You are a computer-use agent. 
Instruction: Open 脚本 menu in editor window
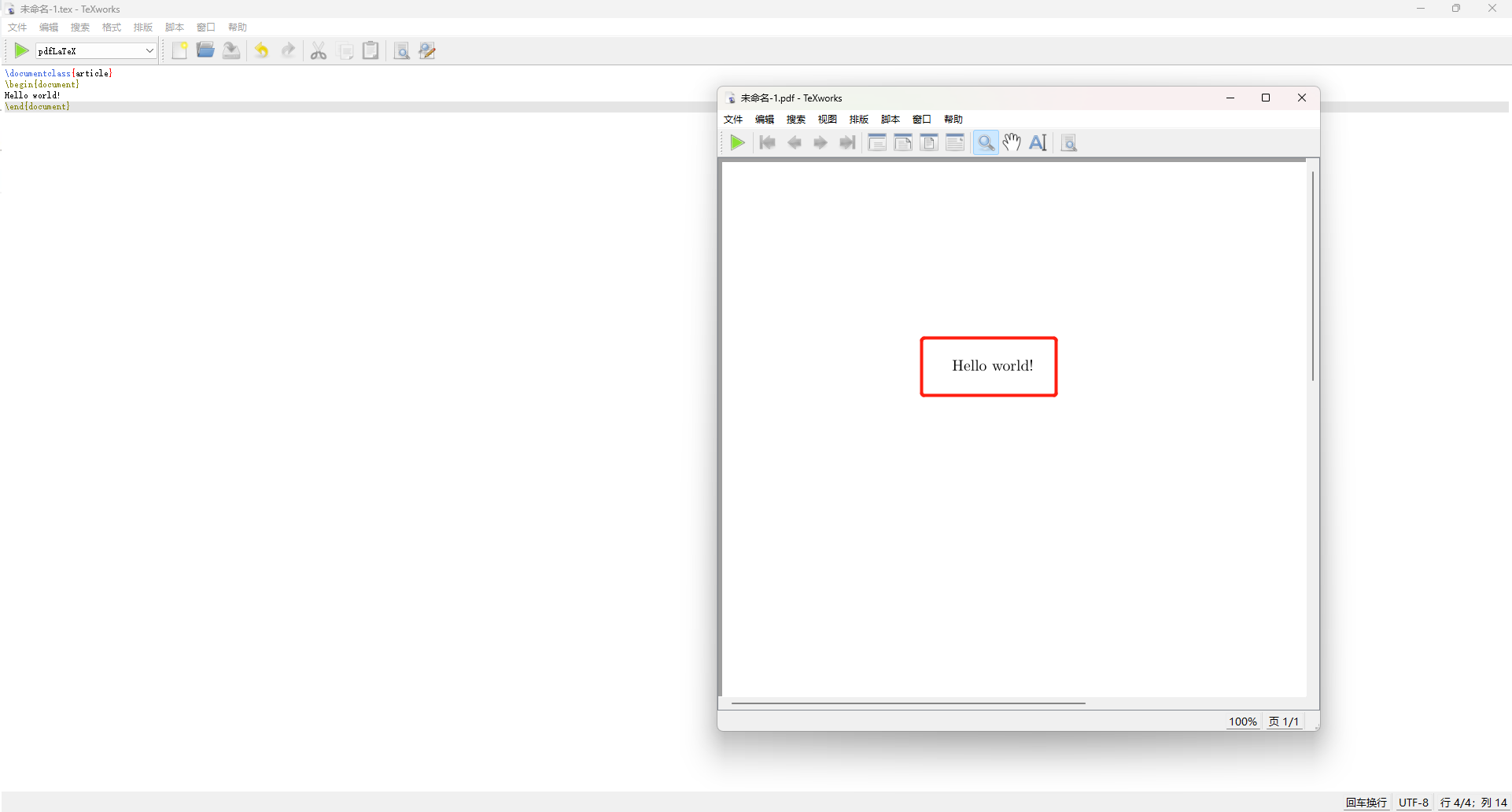pos(175,28)
